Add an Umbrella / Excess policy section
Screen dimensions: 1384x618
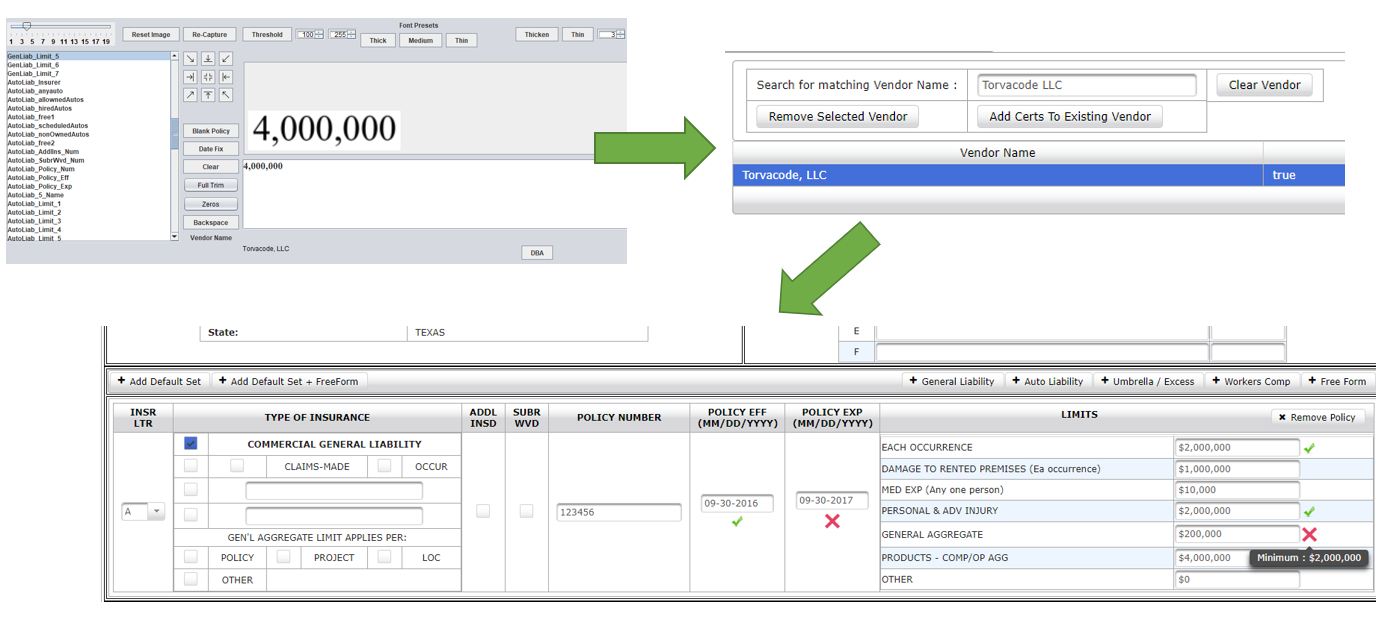pos(1146,381)
